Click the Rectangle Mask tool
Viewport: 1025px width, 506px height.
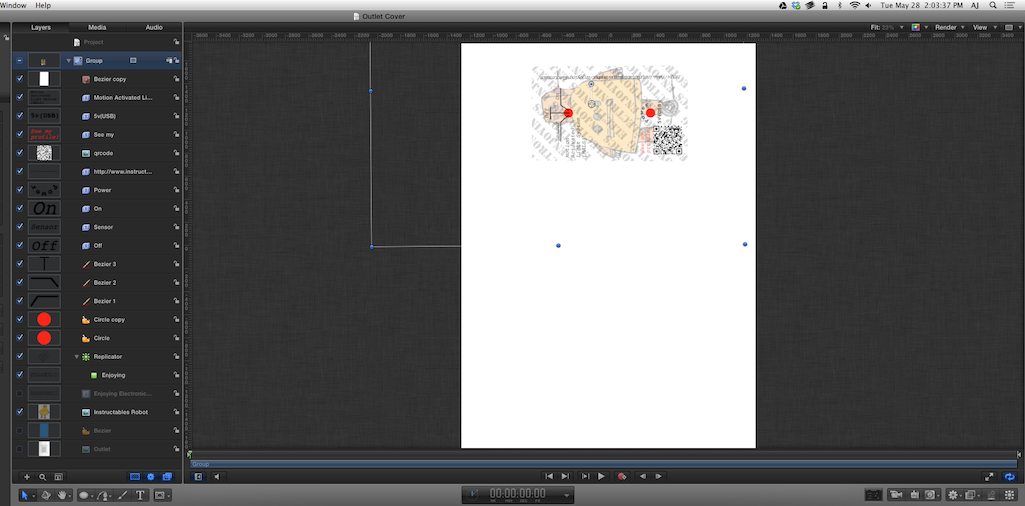(160, 495)
